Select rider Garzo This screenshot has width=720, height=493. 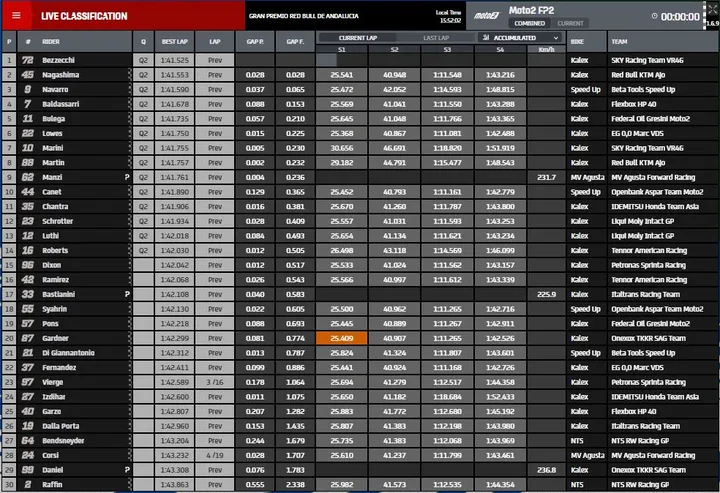point(51,411)
